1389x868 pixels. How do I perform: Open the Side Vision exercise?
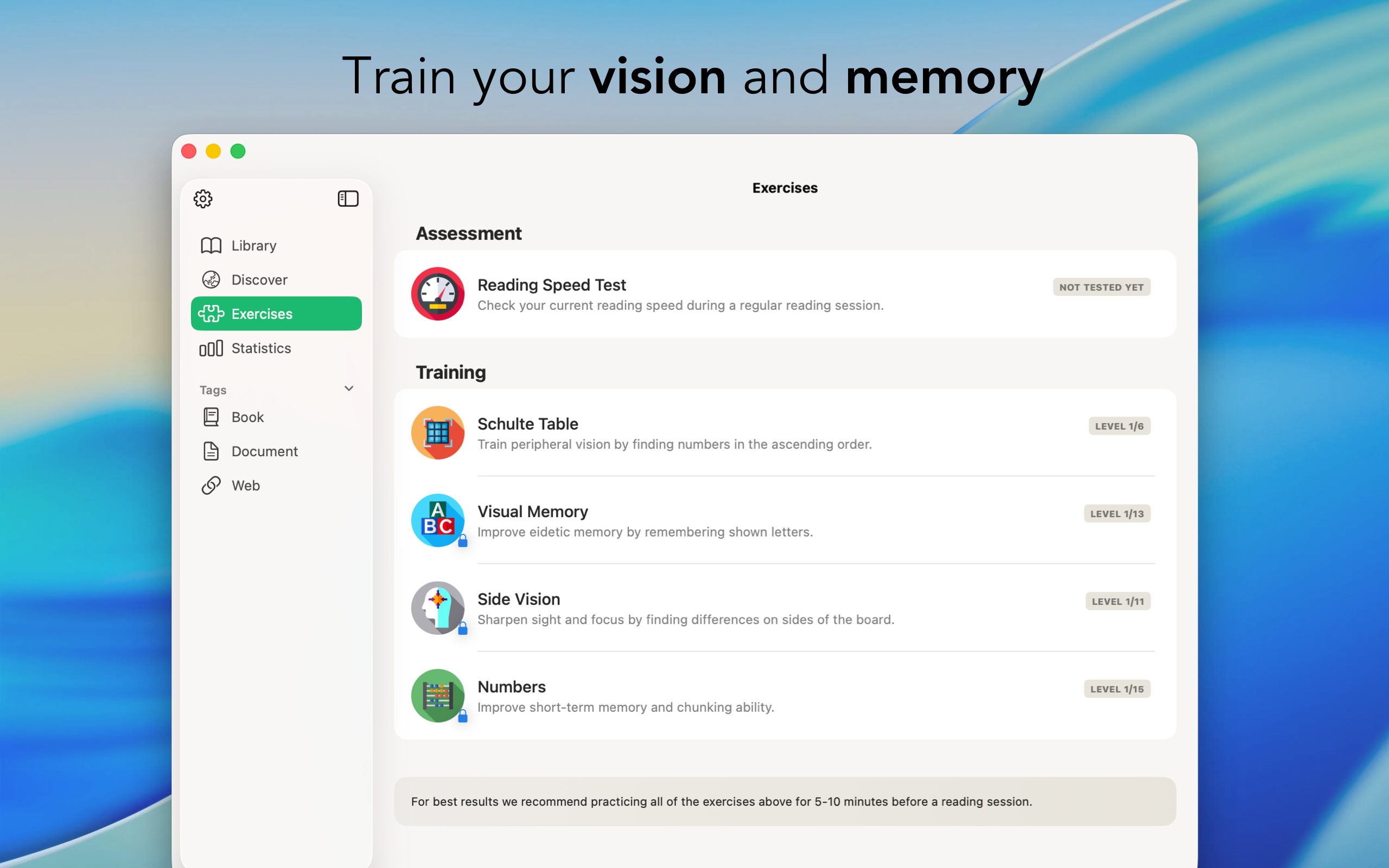[785, 608]
